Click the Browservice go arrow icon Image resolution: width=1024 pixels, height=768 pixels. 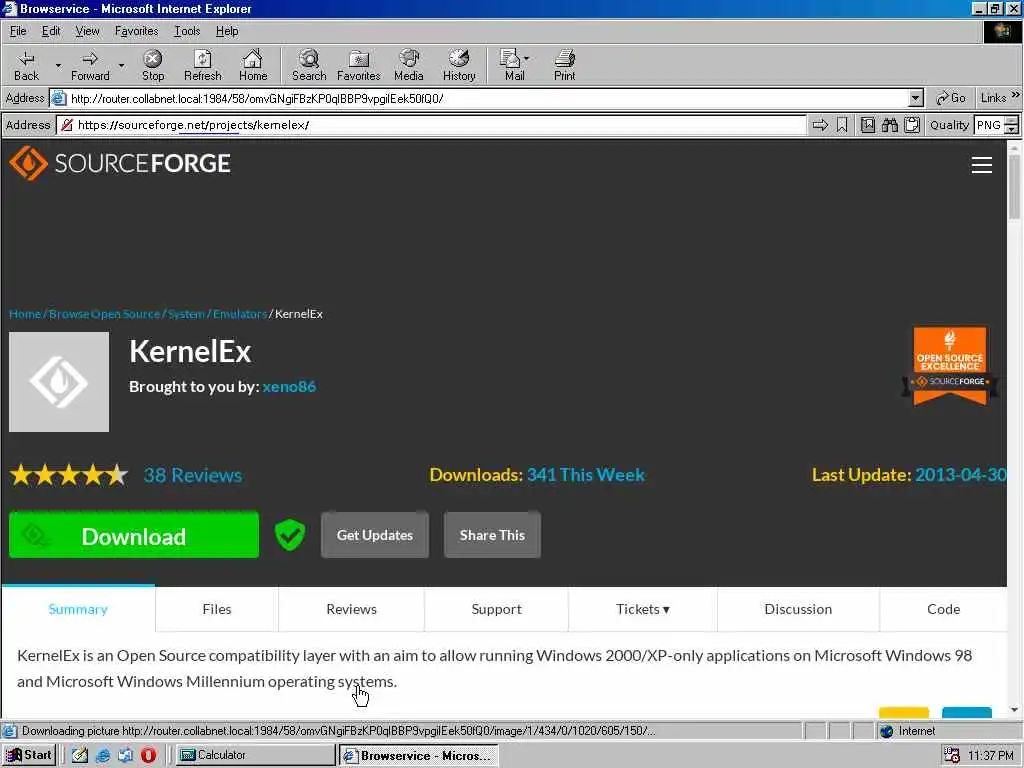click(820, 125)
